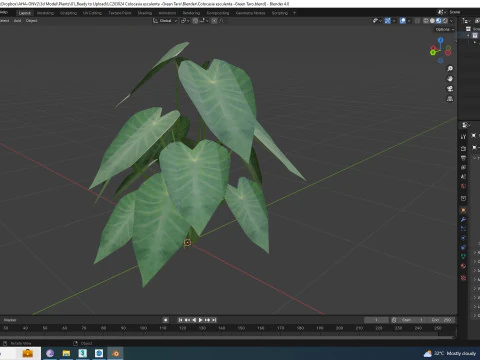Open the pivot point dropdown

tap(185, 21)
